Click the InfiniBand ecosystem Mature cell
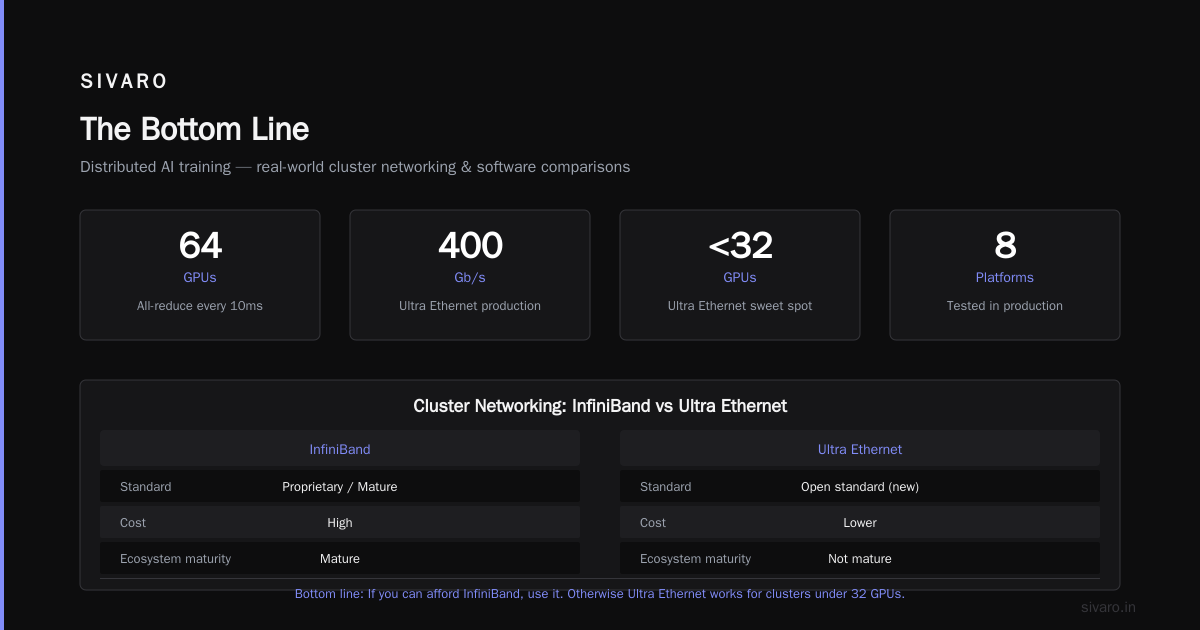This screenshot has height=630, width=1200. click(340, 559)
